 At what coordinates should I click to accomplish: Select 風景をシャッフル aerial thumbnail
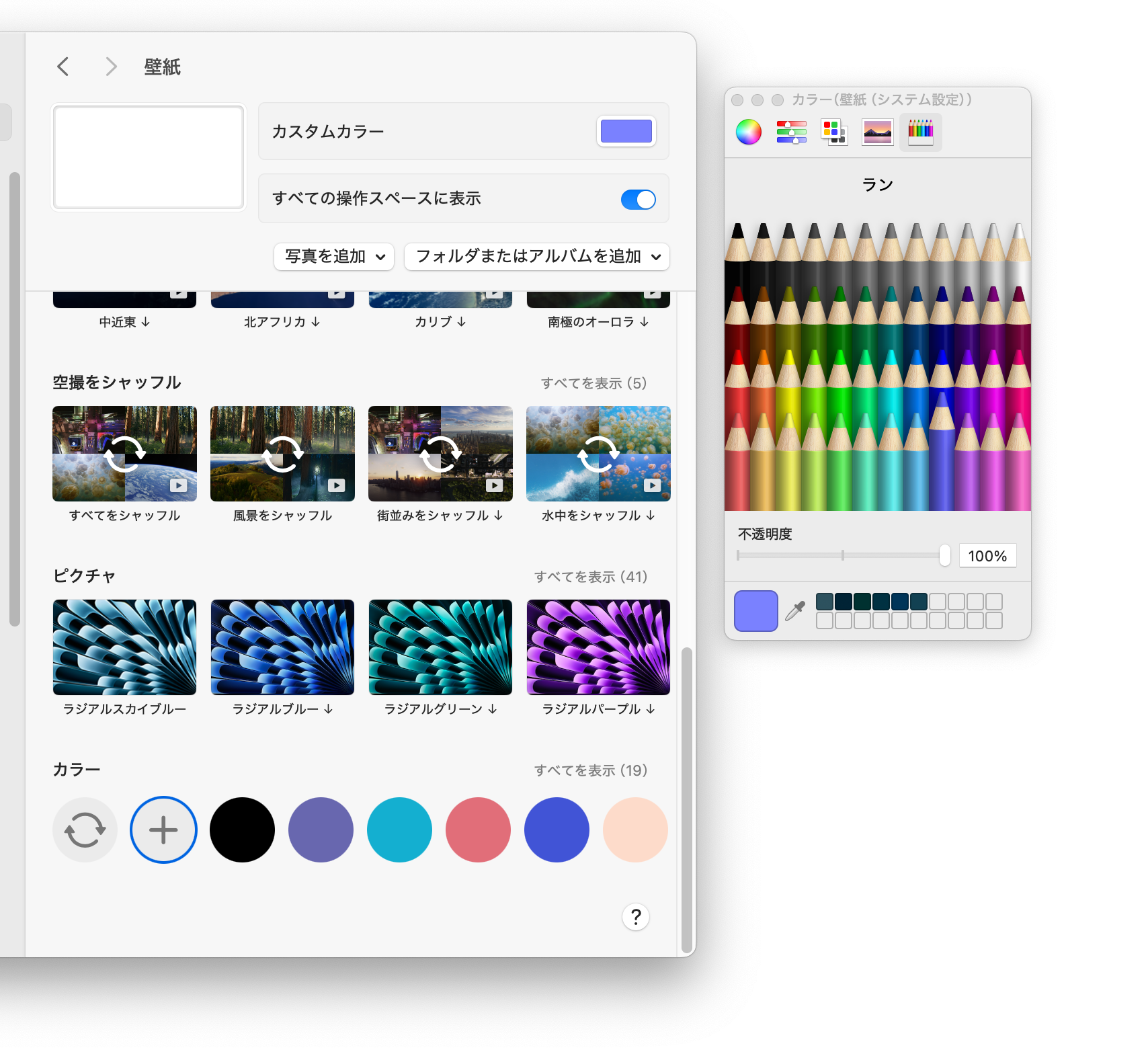pos(283,454)
